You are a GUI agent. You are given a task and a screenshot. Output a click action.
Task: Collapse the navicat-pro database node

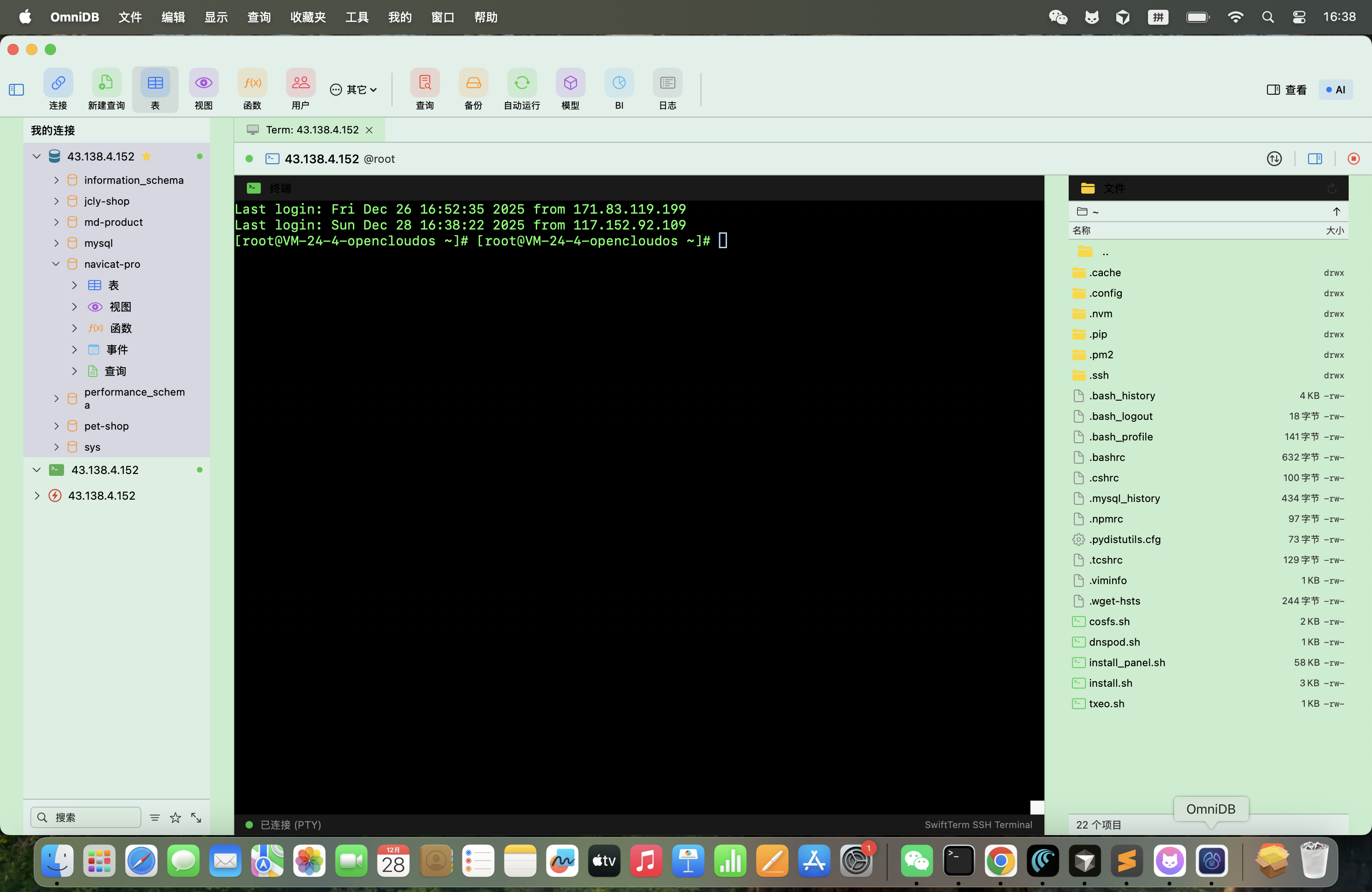(56, 264)
